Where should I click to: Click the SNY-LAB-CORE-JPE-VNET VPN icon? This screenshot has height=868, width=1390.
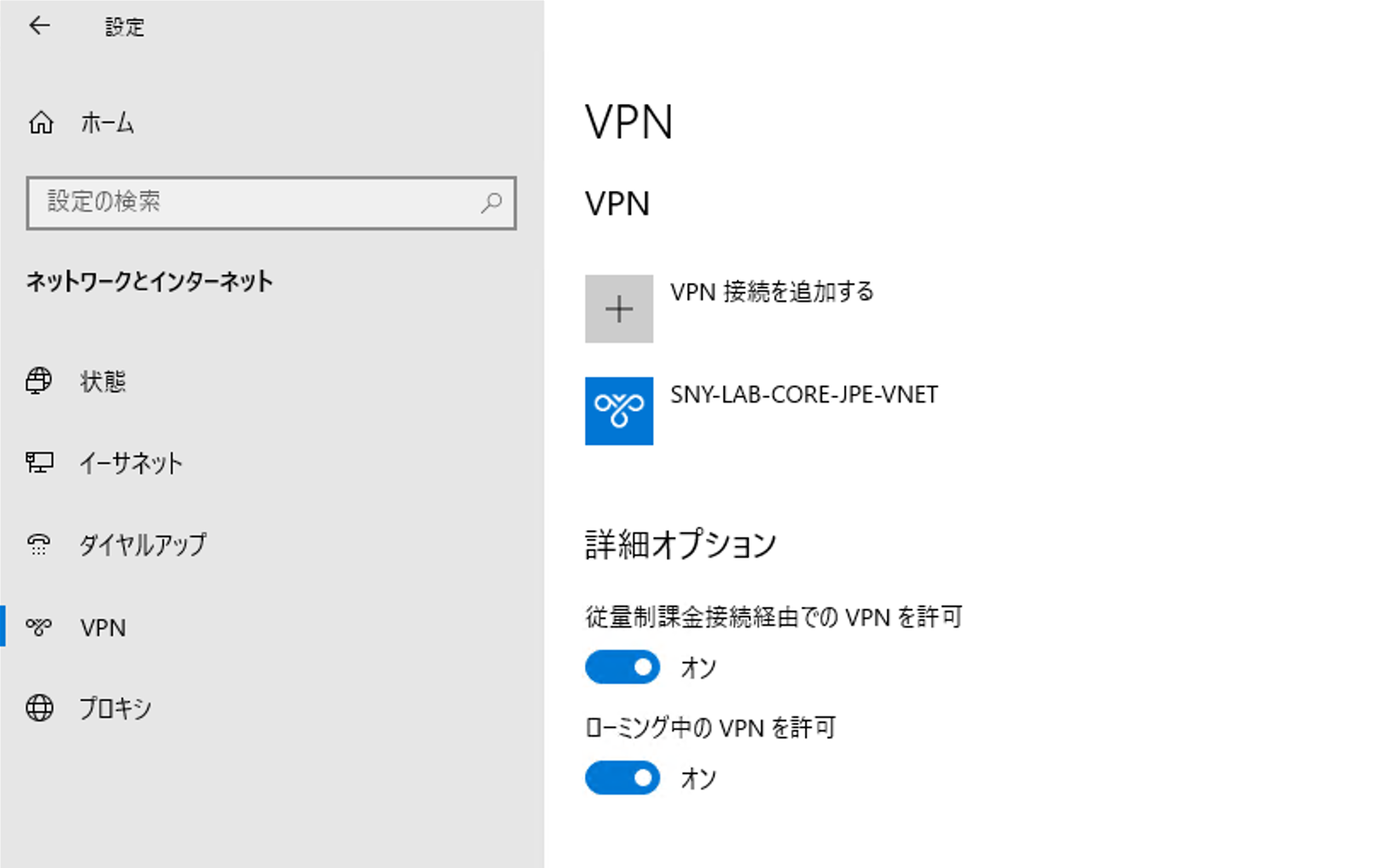618,411
